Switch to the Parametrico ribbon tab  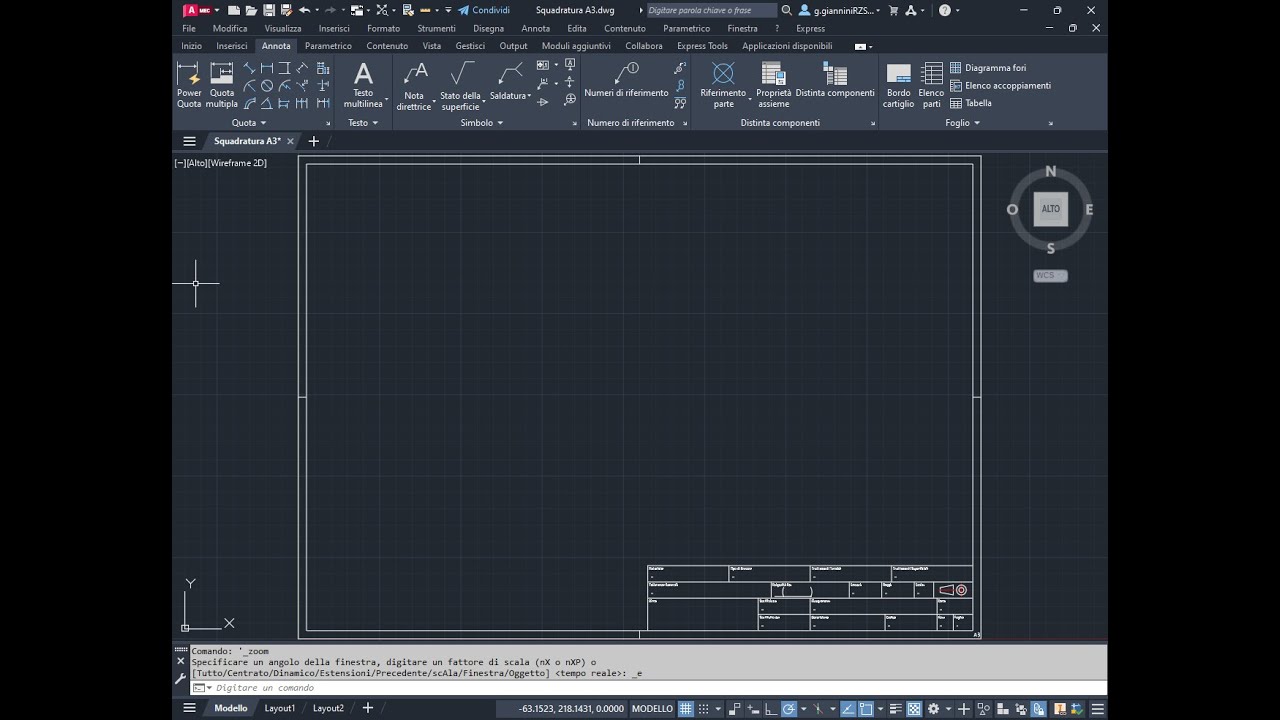[328, 46]
